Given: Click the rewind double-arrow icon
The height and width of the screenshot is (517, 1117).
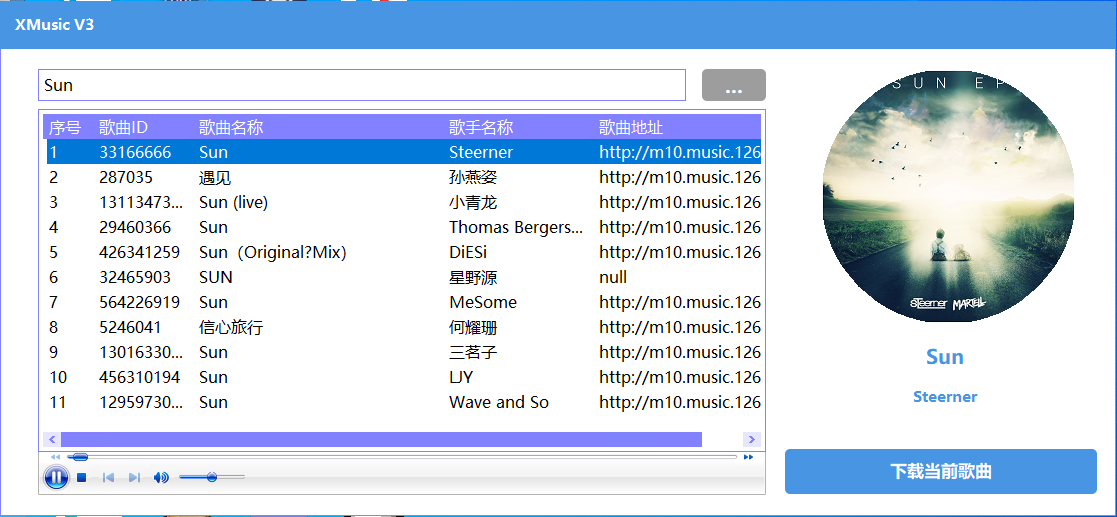Looking at the screenshot, I should coord(56,457).
